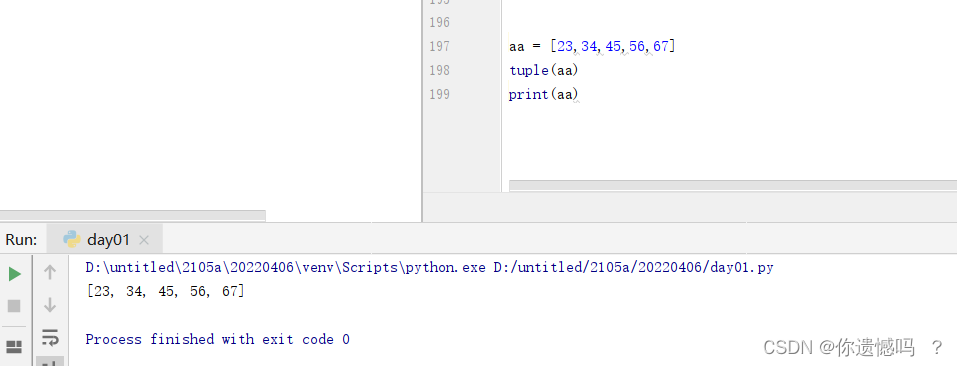Image resolution: width=957 pixels, height=366 pixels.
Task: Close the day01 run tab
Action: (x=144, y=240)
